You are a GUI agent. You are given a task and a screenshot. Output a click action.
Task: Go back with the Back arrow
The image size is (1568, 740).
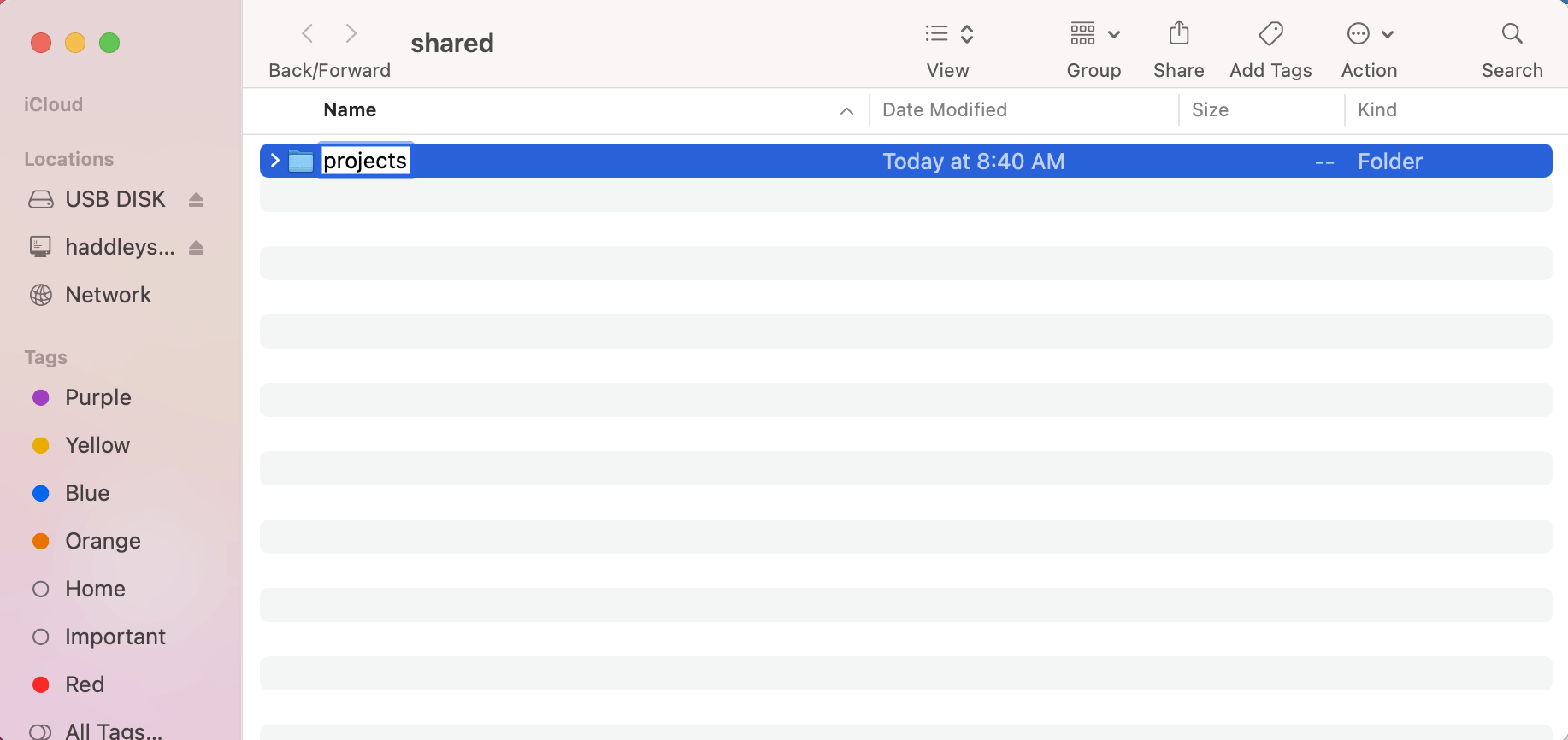tap(308, 34)
